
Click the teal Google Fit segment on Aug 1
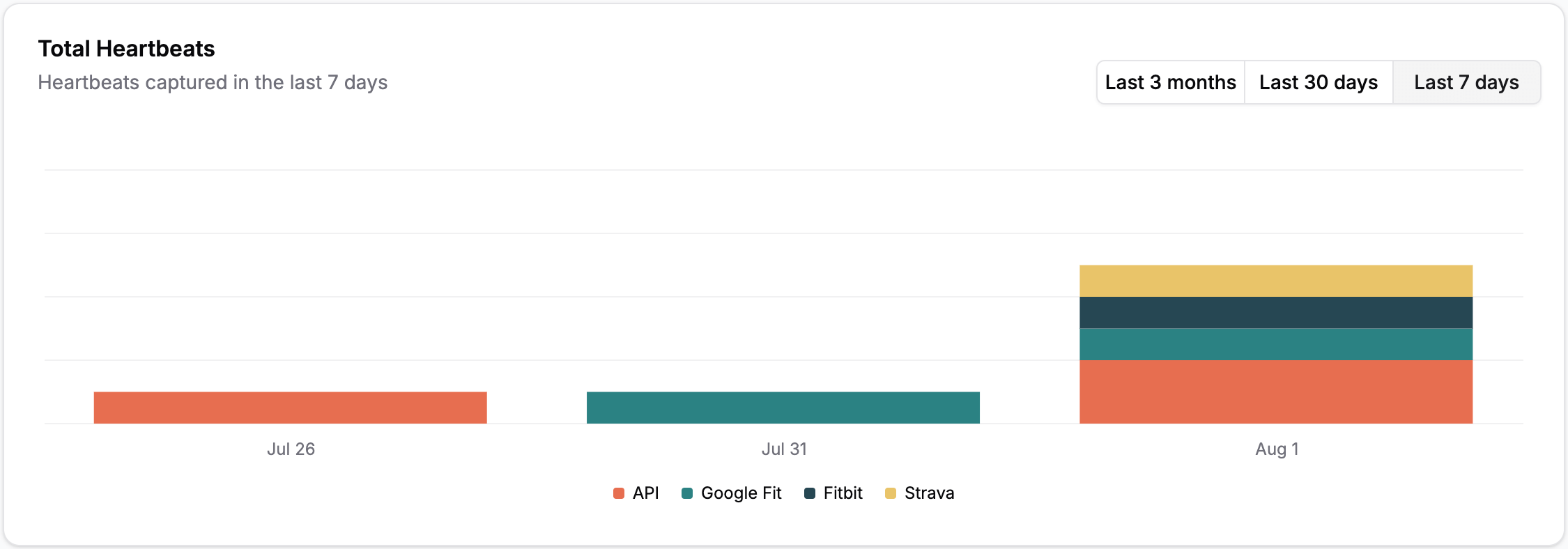[1276, 344]
